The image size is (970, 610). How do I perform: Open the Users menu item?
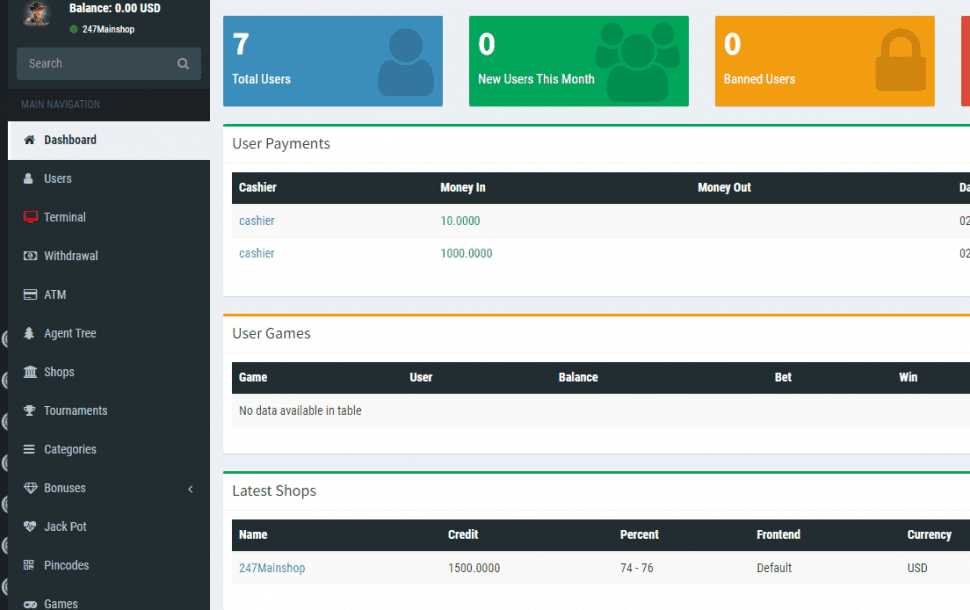[x=57, y=179]
